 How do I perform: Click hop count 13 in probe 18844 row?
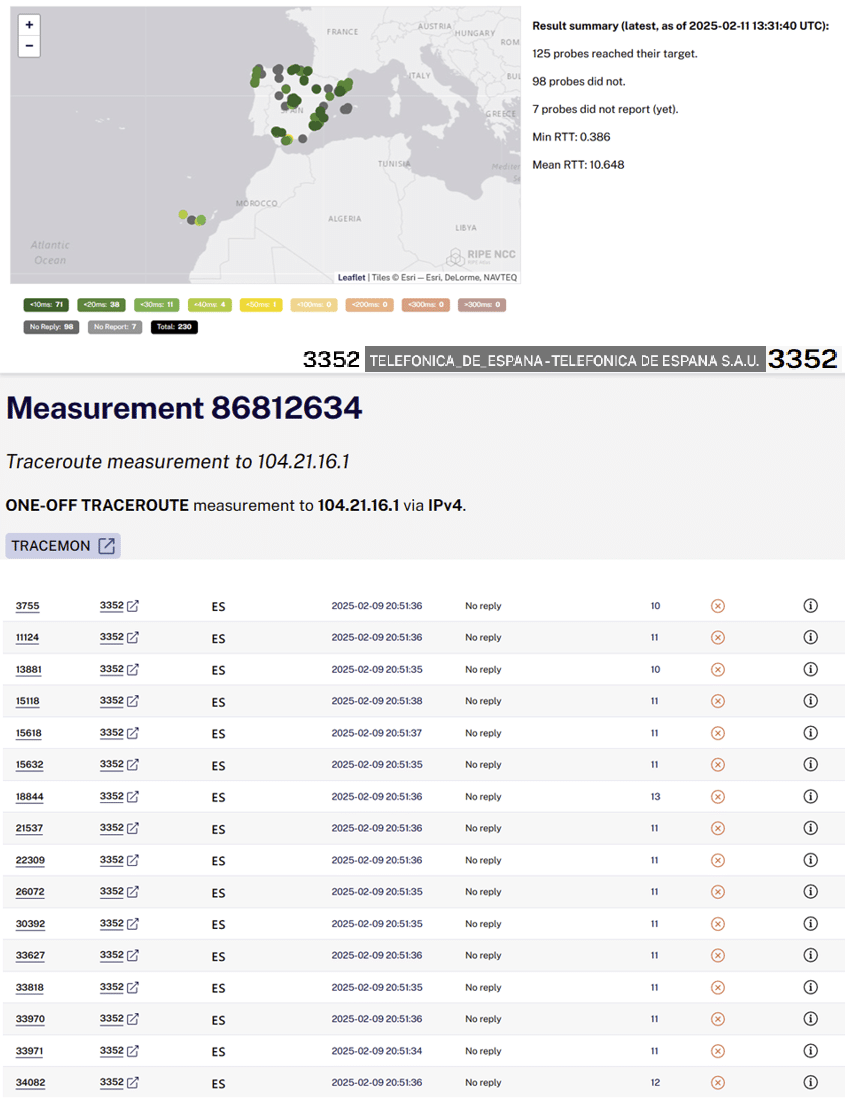coord(655,796)
